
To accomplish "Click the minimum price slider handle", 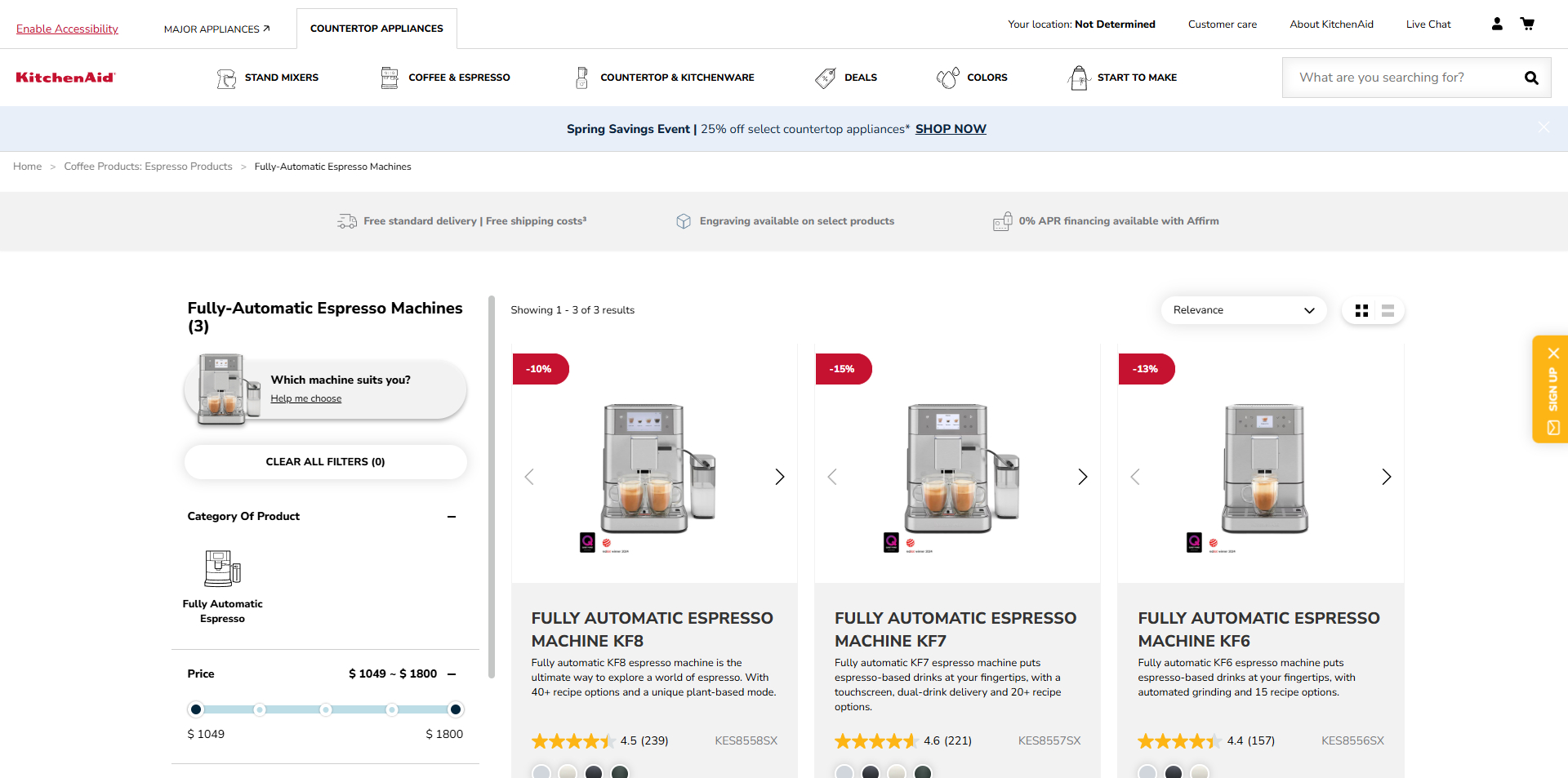I will pyautogui.click(x=196, y=709).
